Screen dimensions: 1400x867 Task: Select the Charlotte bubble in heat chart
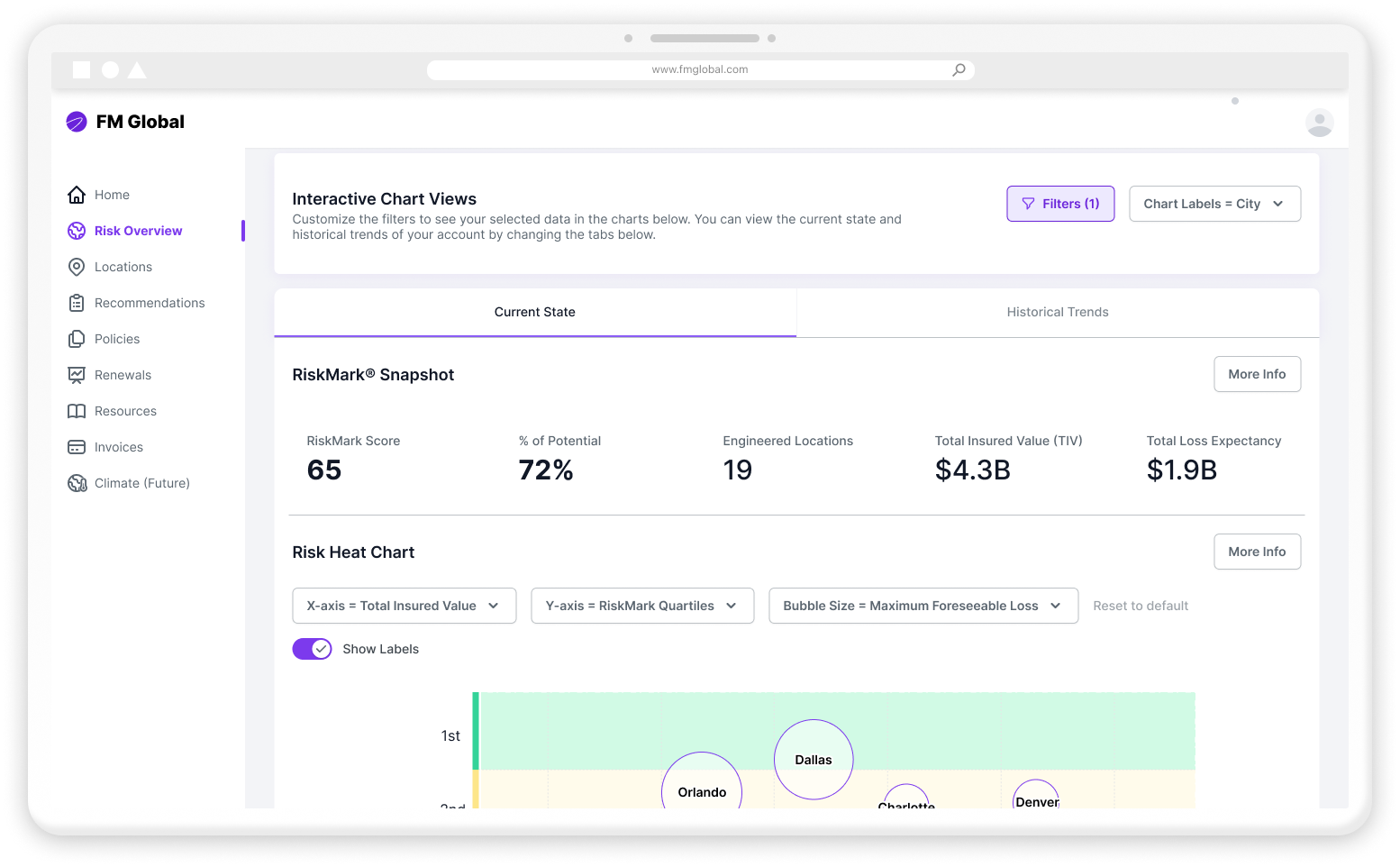906,799
